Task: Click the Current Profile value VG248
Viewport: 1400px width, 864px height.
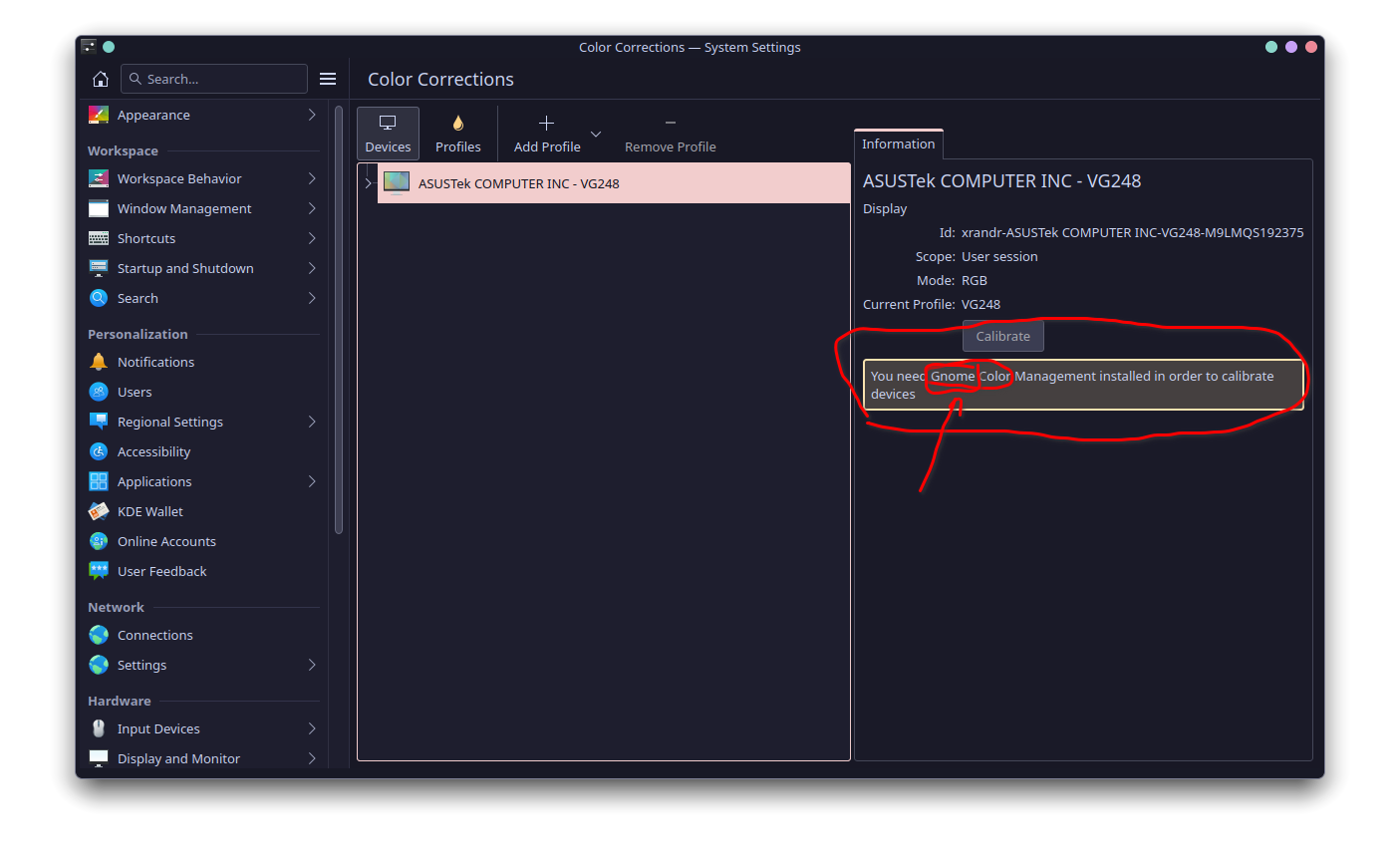Action: click(980, 304)
